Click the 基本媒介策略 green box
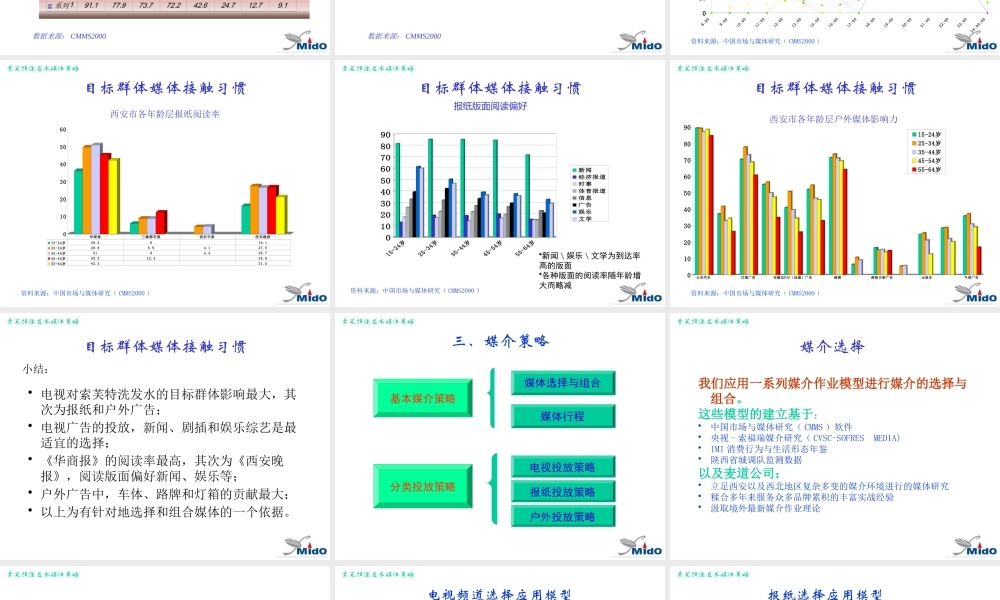This screenshot has width=1000, height=600. coord(423,399)
